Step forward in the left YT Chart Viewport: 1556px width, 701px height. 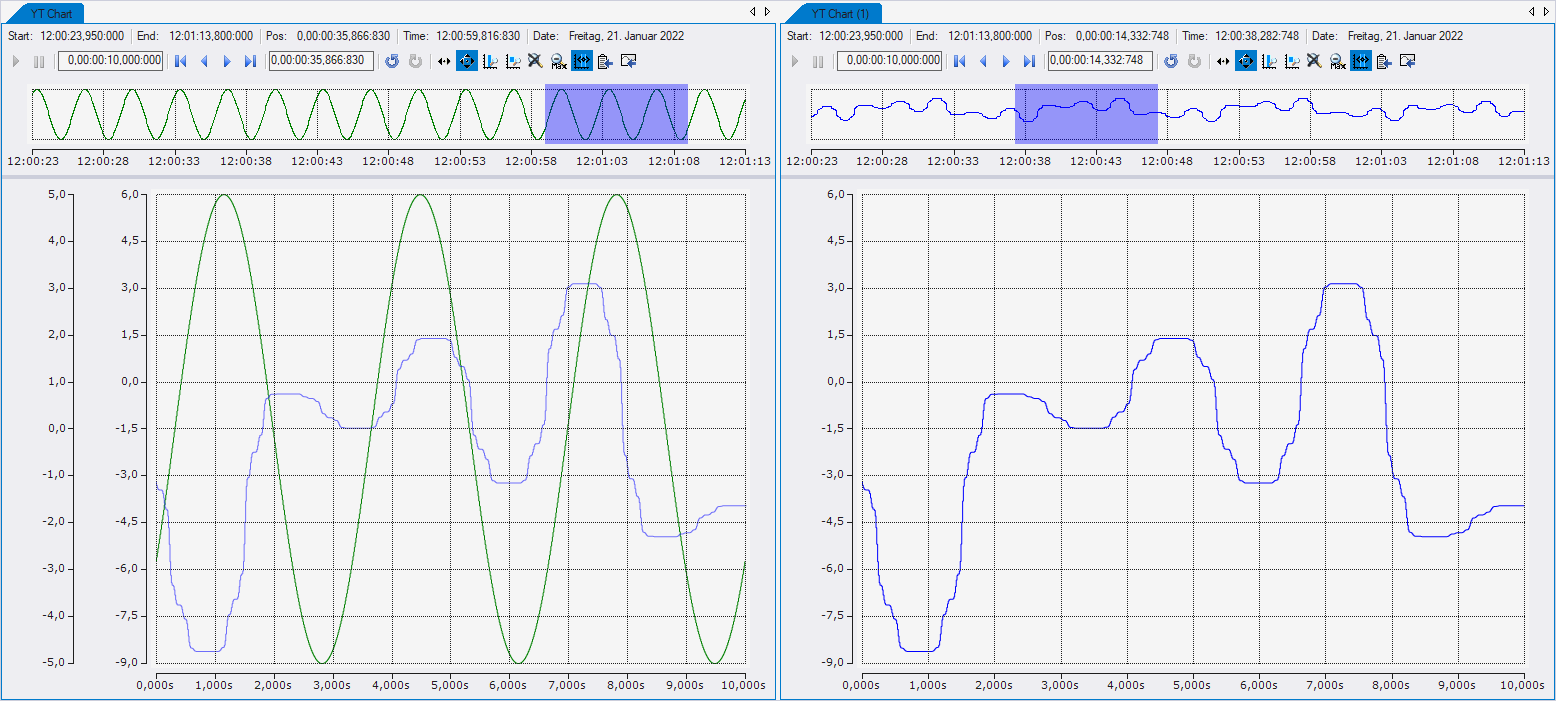tap(227, 61)
